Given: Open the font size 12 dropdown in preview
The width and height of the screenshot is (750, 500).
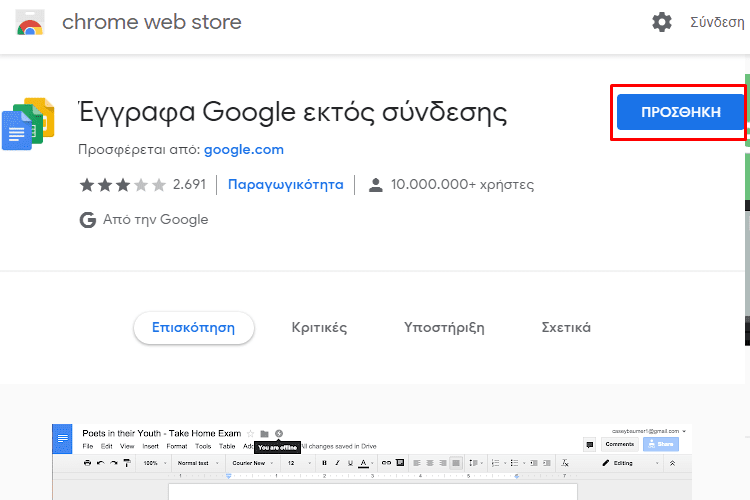Looking at the screenshot, I should click(x=298, y=463).
